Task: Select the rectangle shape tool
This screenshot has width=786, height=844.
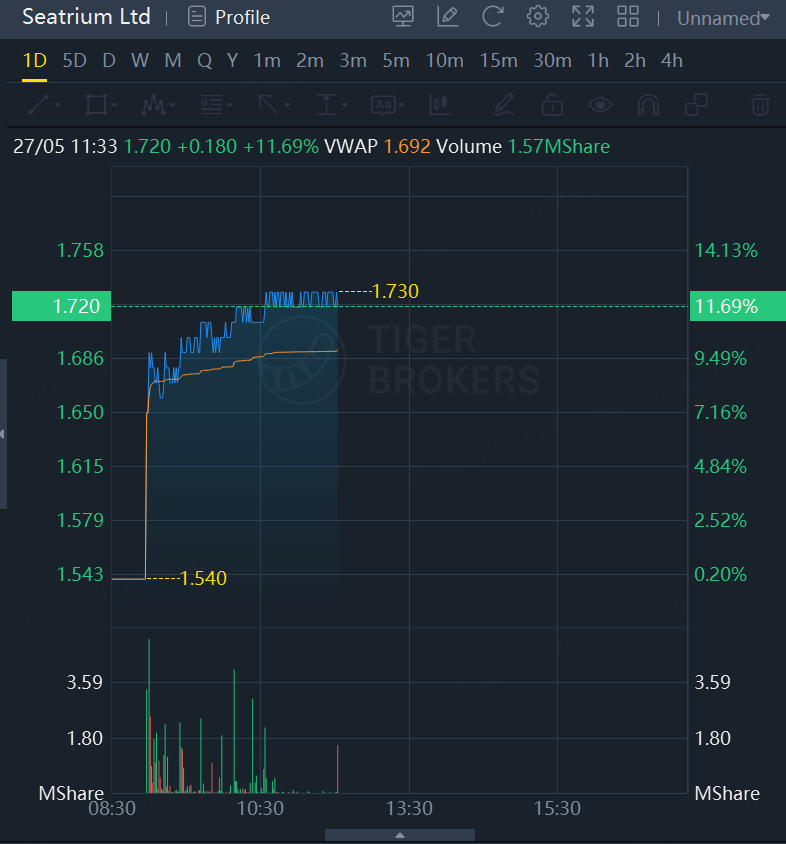Action: 96,104
